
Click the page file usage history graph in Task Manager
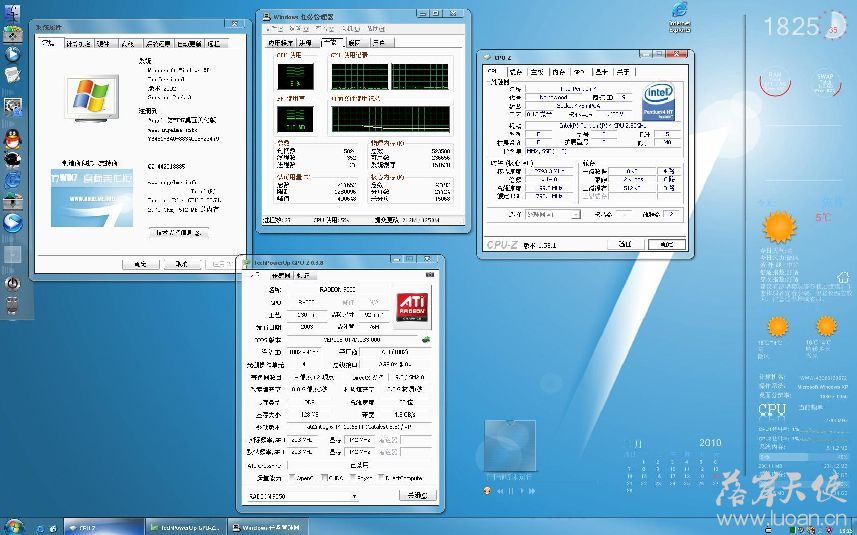(x=391, y=119)
